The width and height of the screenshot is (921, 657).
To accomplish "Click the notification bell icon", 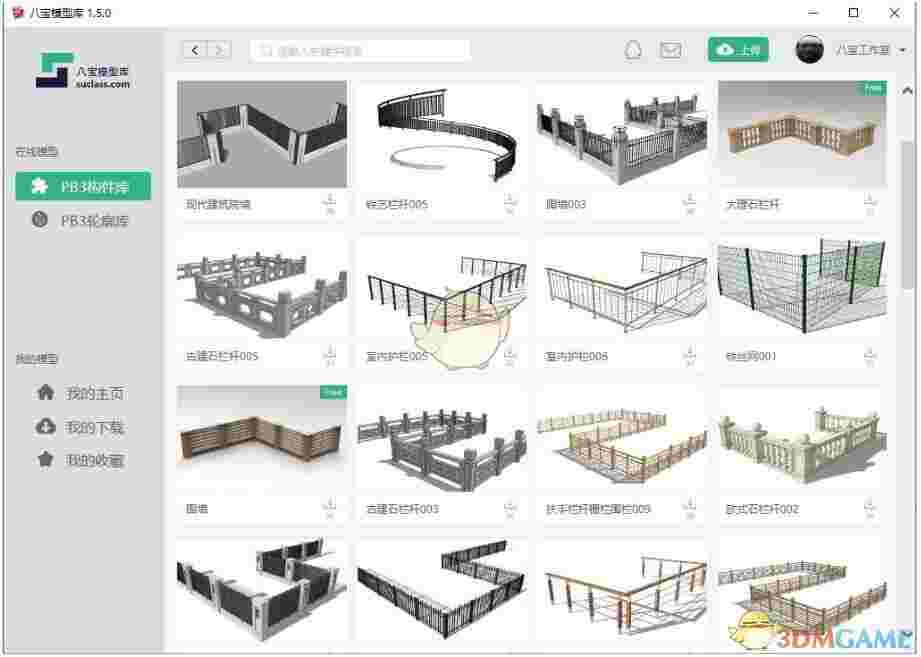I will pyautogui.click(x=634, y=49).
